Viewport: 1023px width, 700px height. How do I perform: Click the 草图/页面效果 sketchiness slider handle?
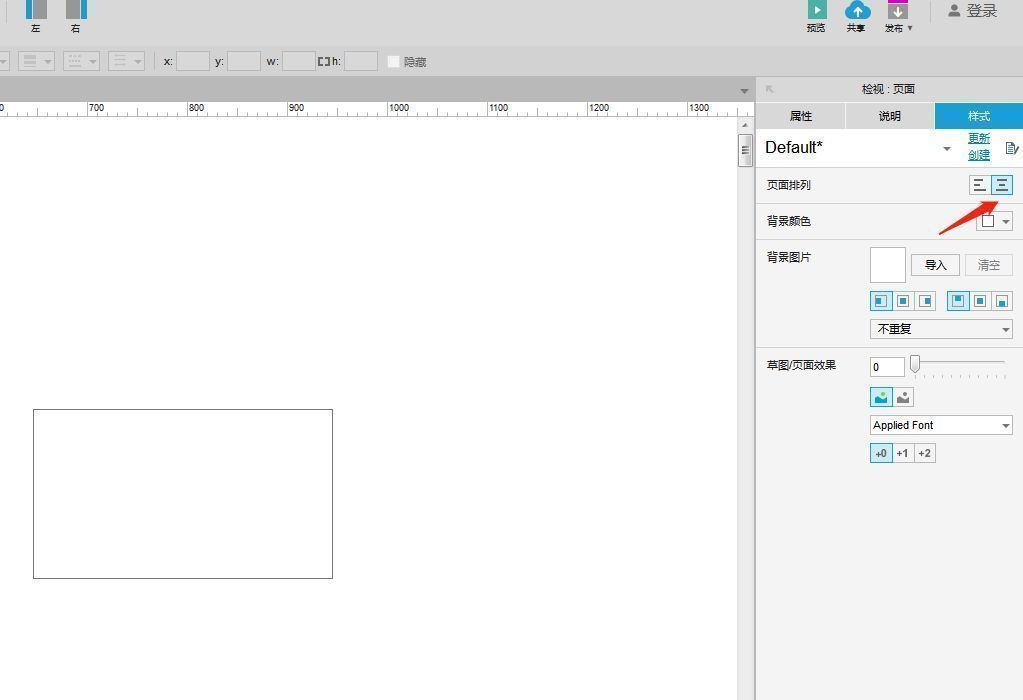click(x=915, y=364)
